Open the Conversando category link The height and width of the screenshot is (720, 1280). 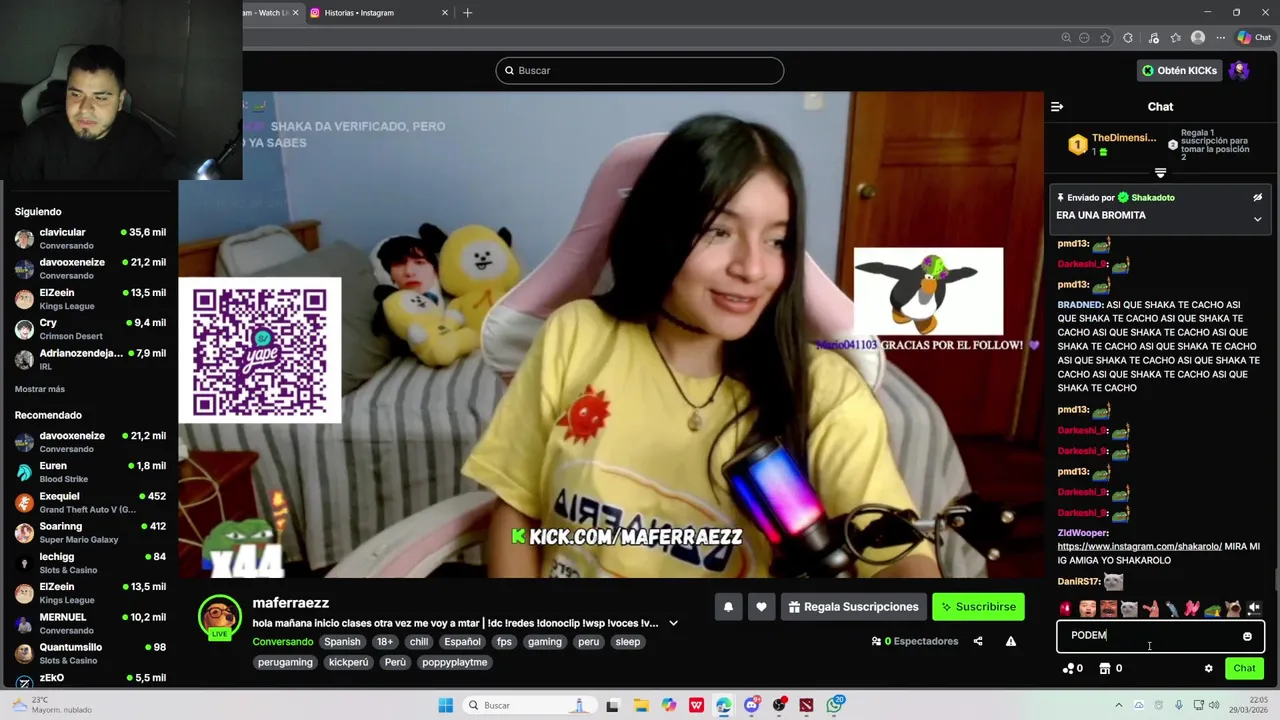[282, 642]
